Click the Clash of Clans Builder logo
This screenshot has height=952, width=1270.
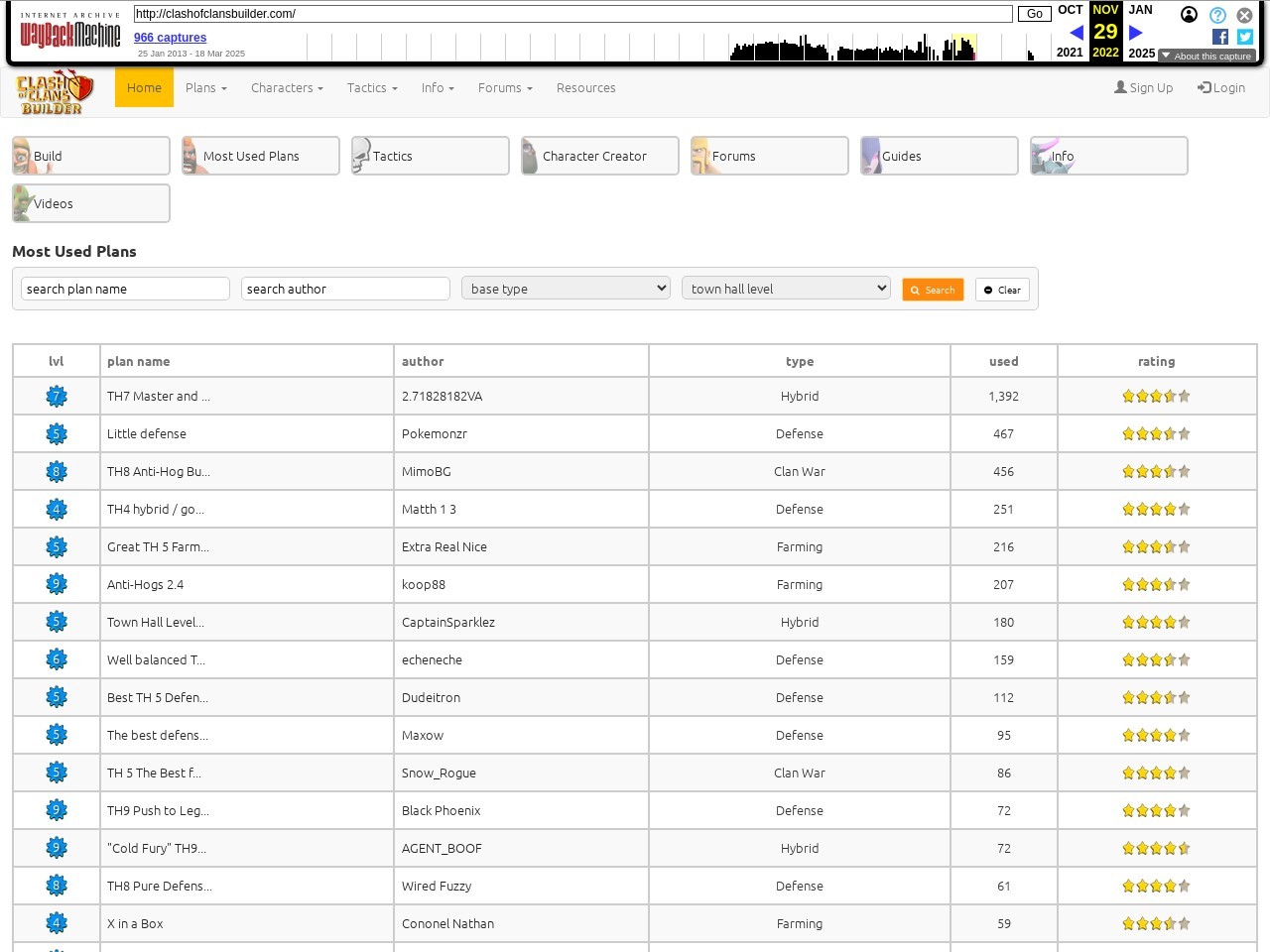coord(55,91)
